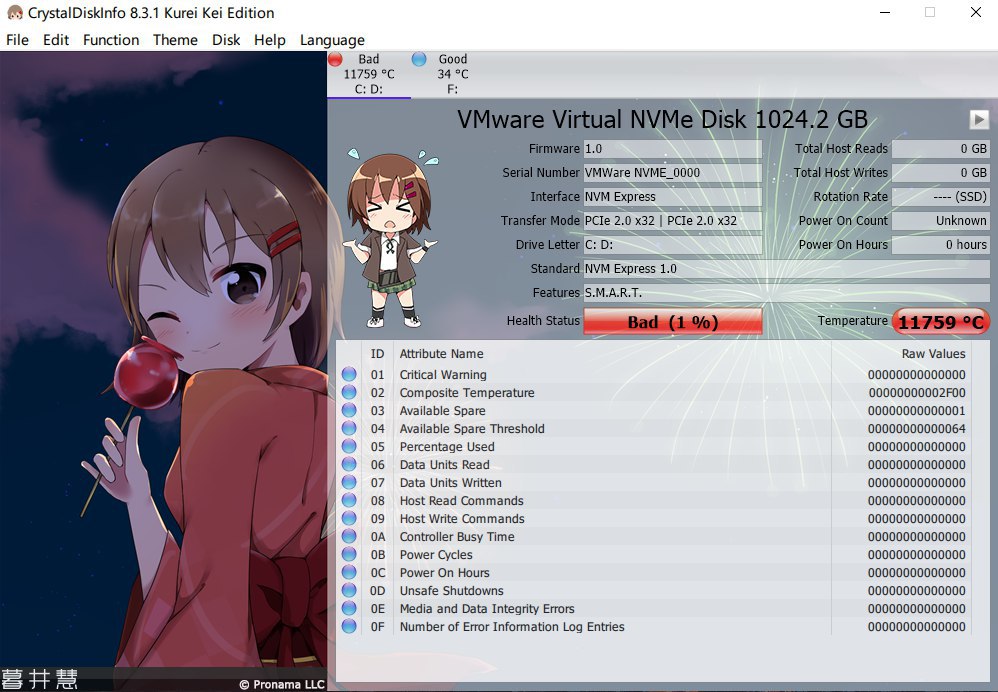Click status icon for Controller Busy Time
The image size is (998, 692).
click(349, 537)
